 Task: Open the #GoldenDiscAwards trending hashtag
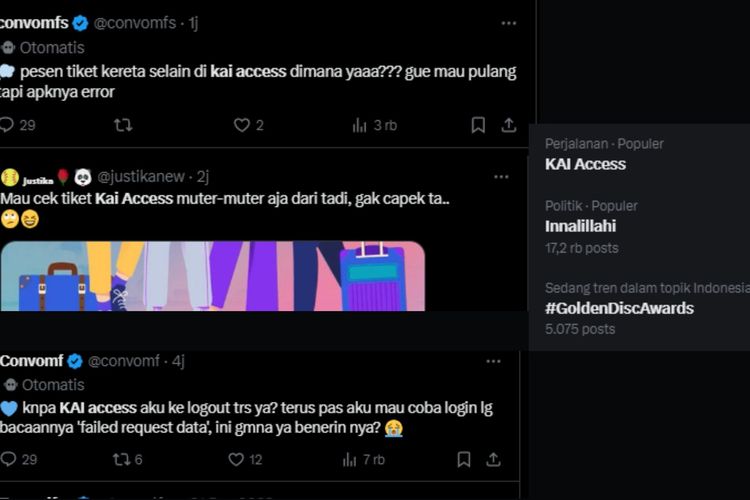point(619,308)
